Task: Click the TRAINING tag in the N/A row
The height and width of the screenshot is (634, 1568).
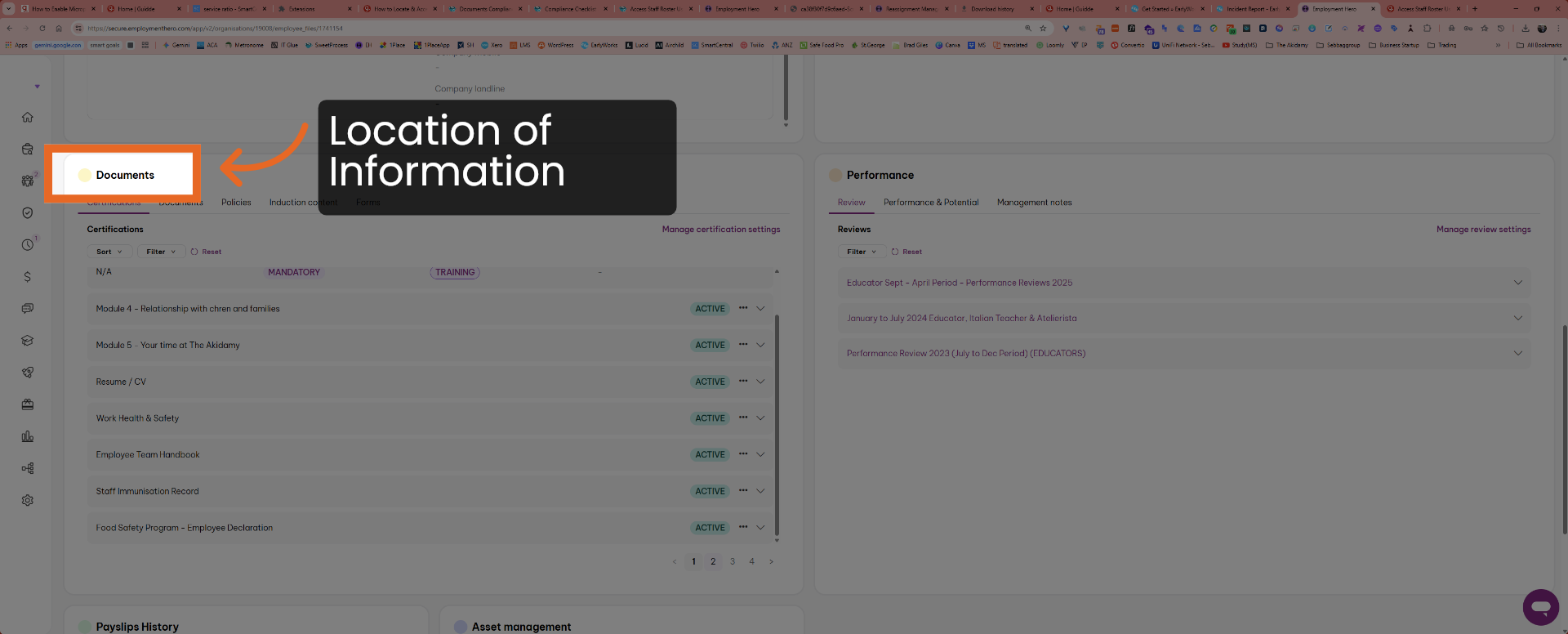Action: (455, 273)
